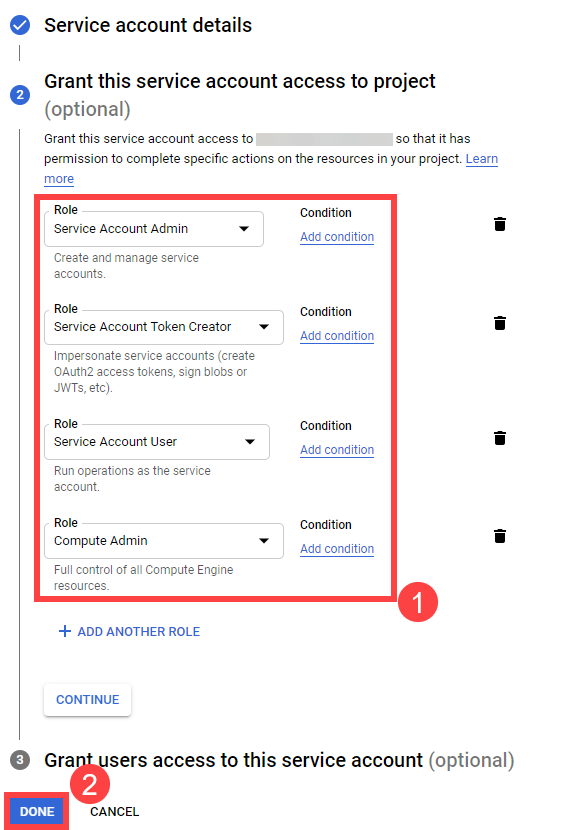Open the Service Account User role dropdown
The image size is (572, 830).
coord(157,441)
